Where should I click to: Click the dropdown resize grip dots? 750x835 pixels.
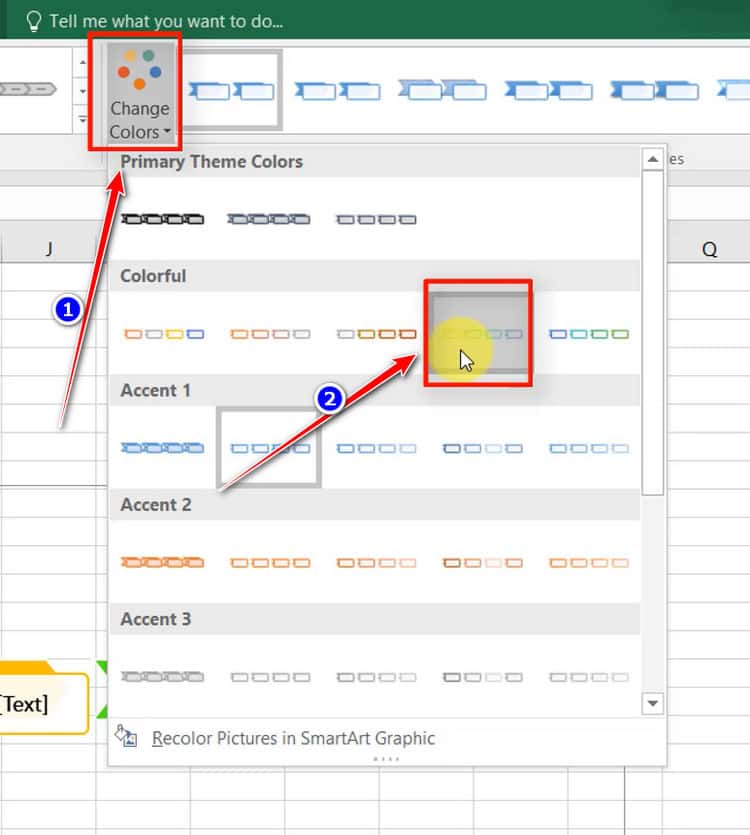click(387, 759)
